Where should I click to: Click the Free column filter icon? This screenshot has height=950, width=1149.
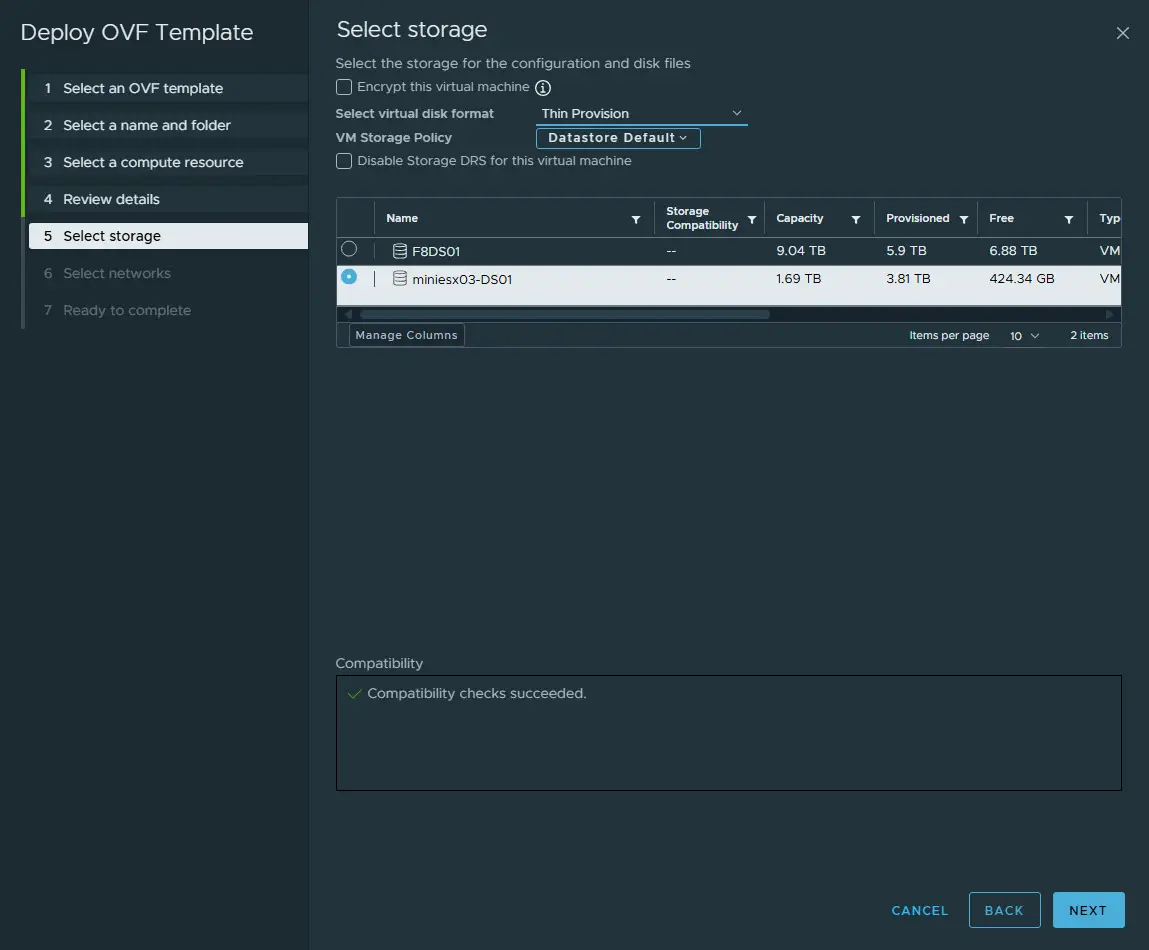pyautogui.click(x=1069, y=219)
